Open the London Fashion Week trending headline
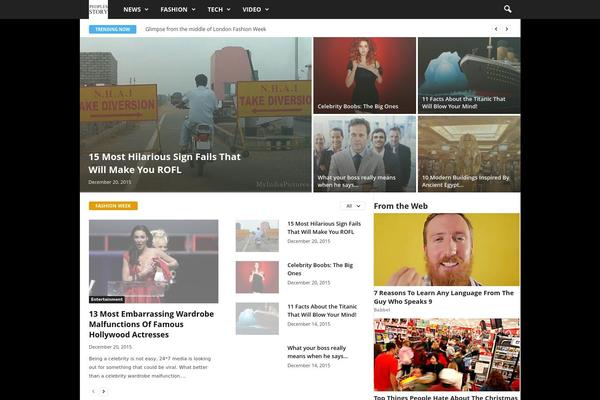Image resolution: width=600 pixels, height=400 pixels. [x=205, y=29]
